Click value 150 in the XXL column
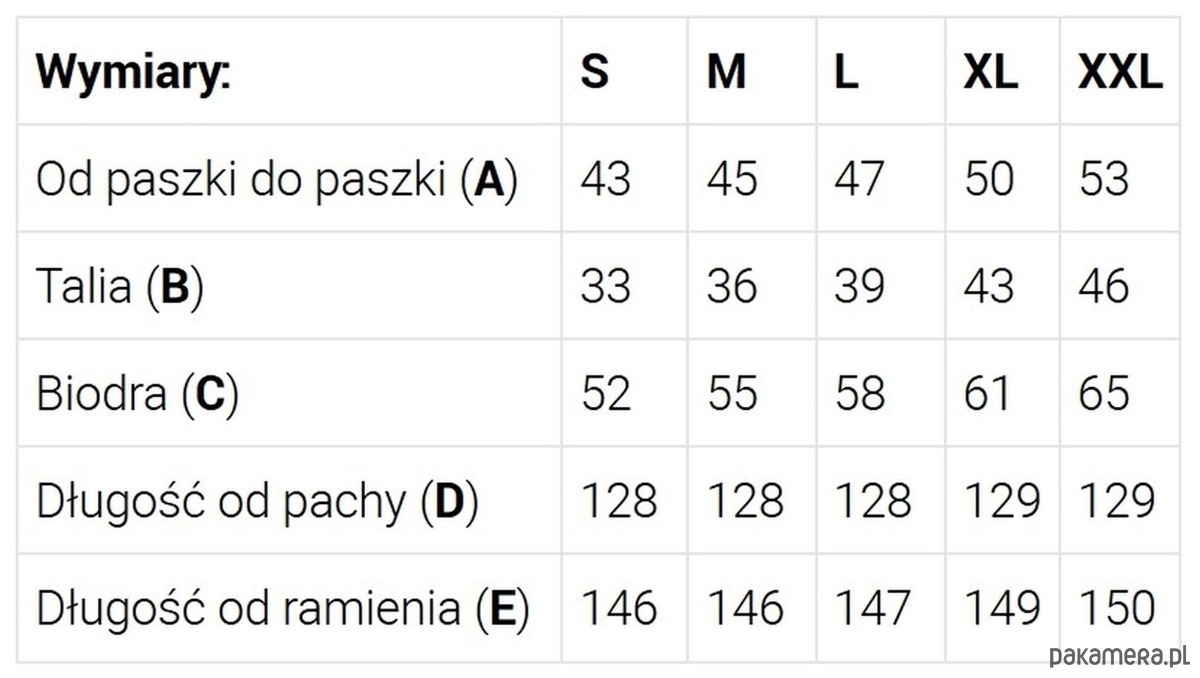This screenshot has width=1200, height=678. coord(1118,608)
